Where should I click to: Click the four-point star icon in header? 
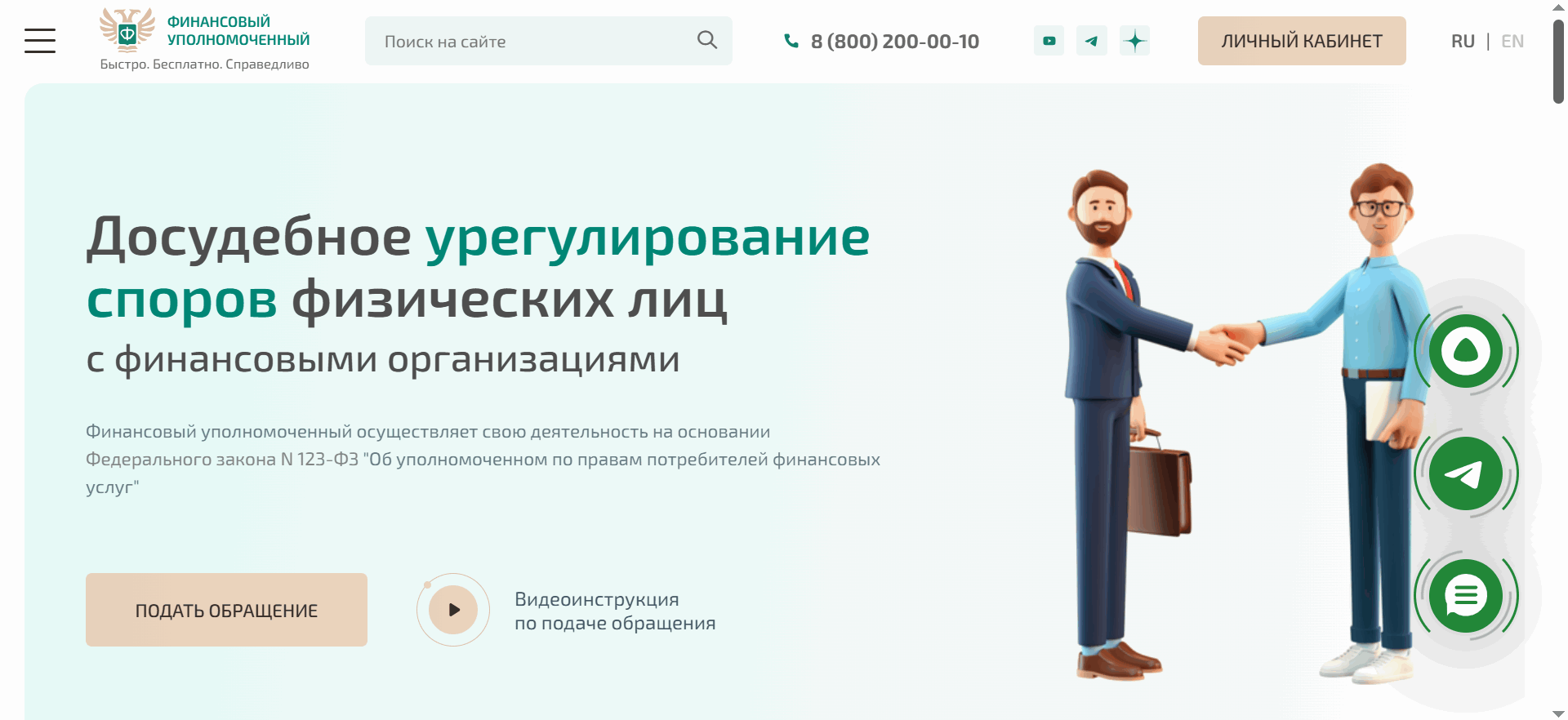1134,41
